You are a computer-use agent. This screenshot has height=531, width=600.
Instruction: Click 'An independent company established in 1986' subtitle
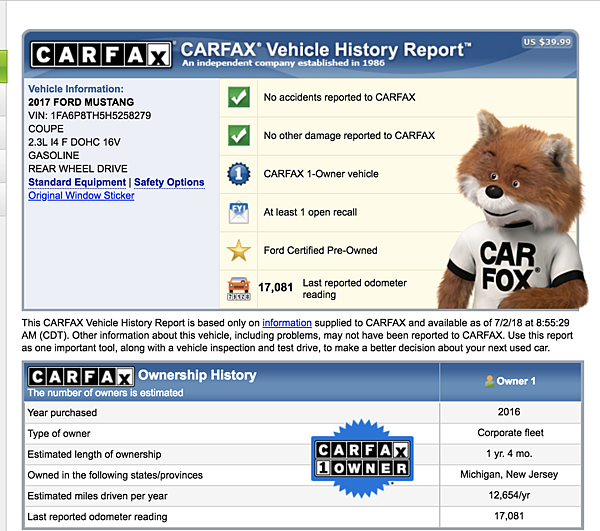coord(284,63)
